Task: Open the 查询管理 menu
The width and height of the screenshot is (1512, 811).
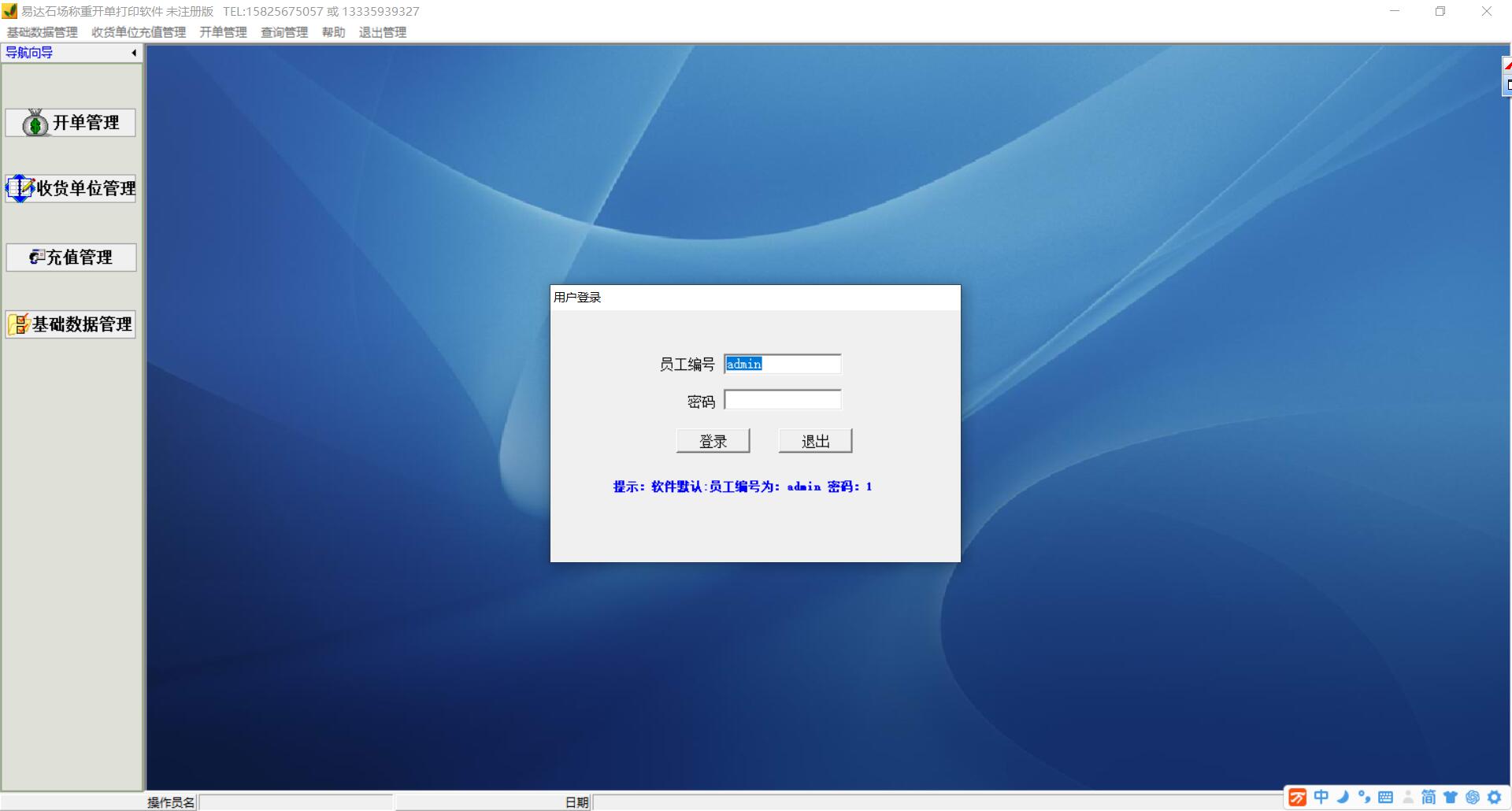Action: pos(284,32)
